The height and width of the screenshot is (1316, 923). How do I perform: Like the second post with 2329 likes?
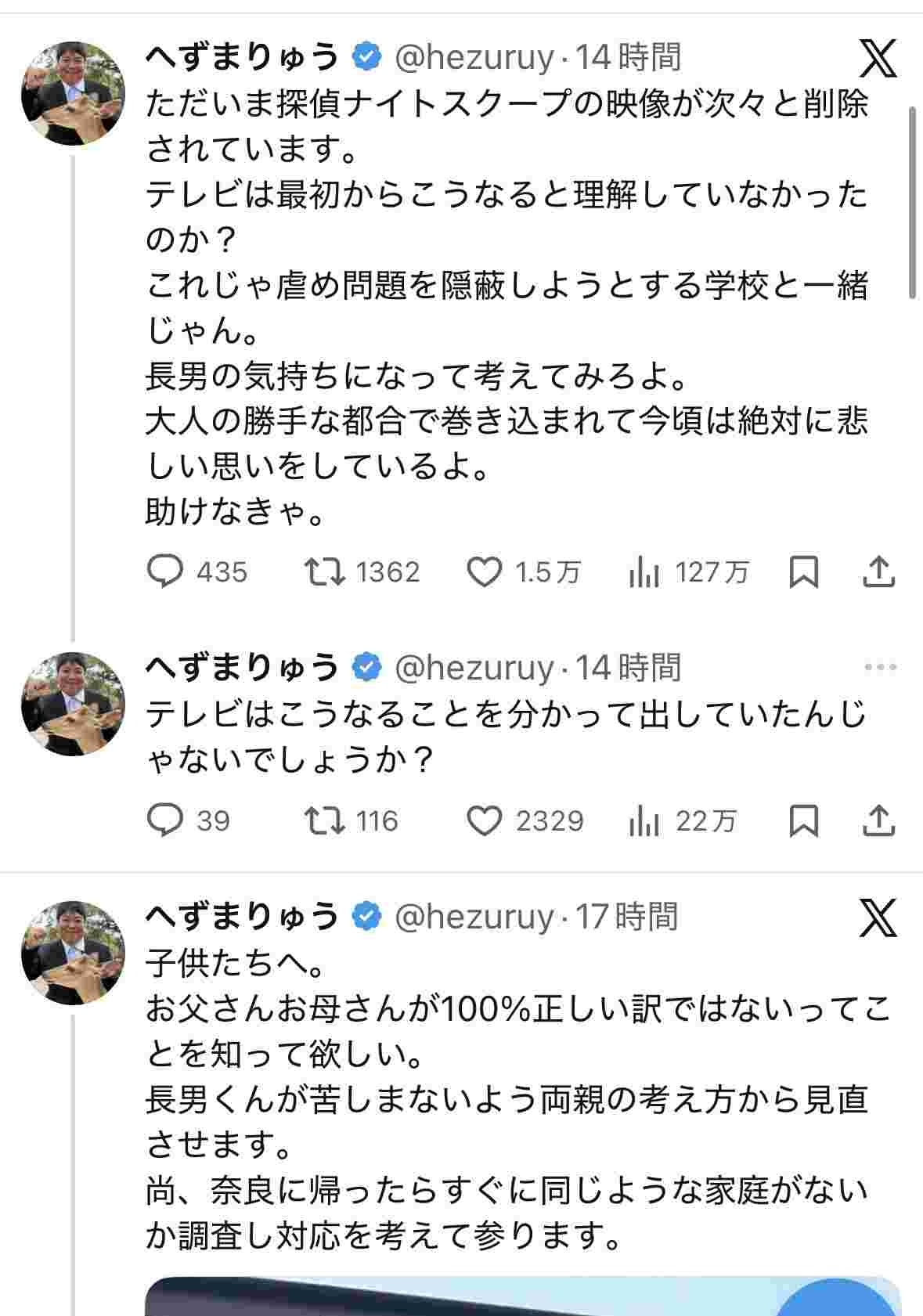point(484,820)
